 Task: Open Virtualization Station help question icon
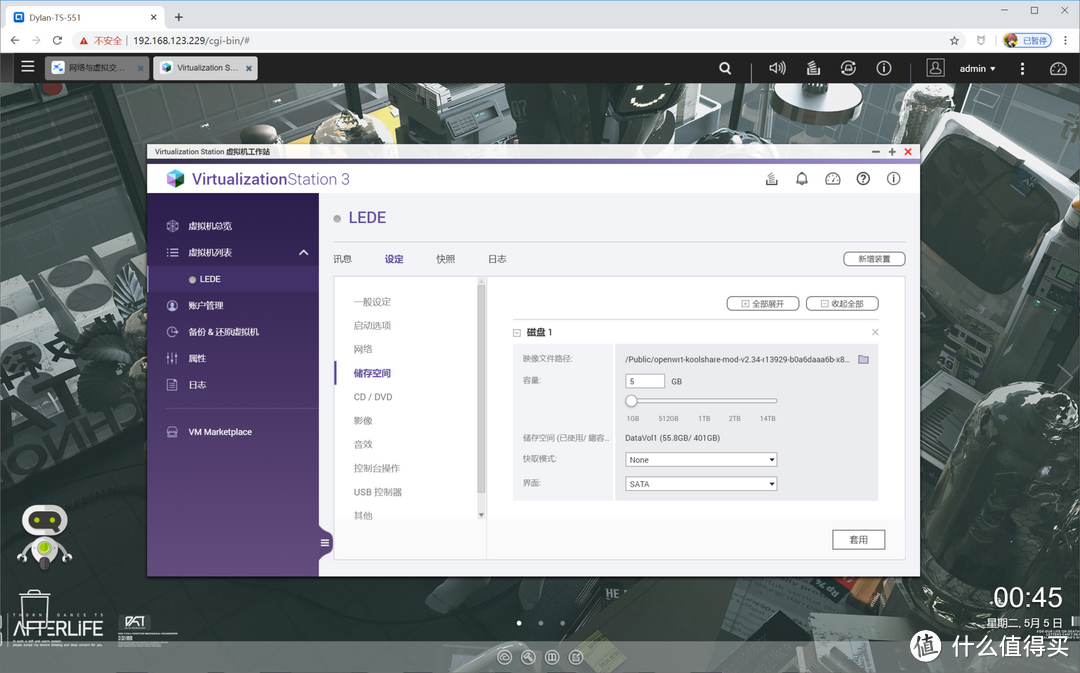click(863, 179)
